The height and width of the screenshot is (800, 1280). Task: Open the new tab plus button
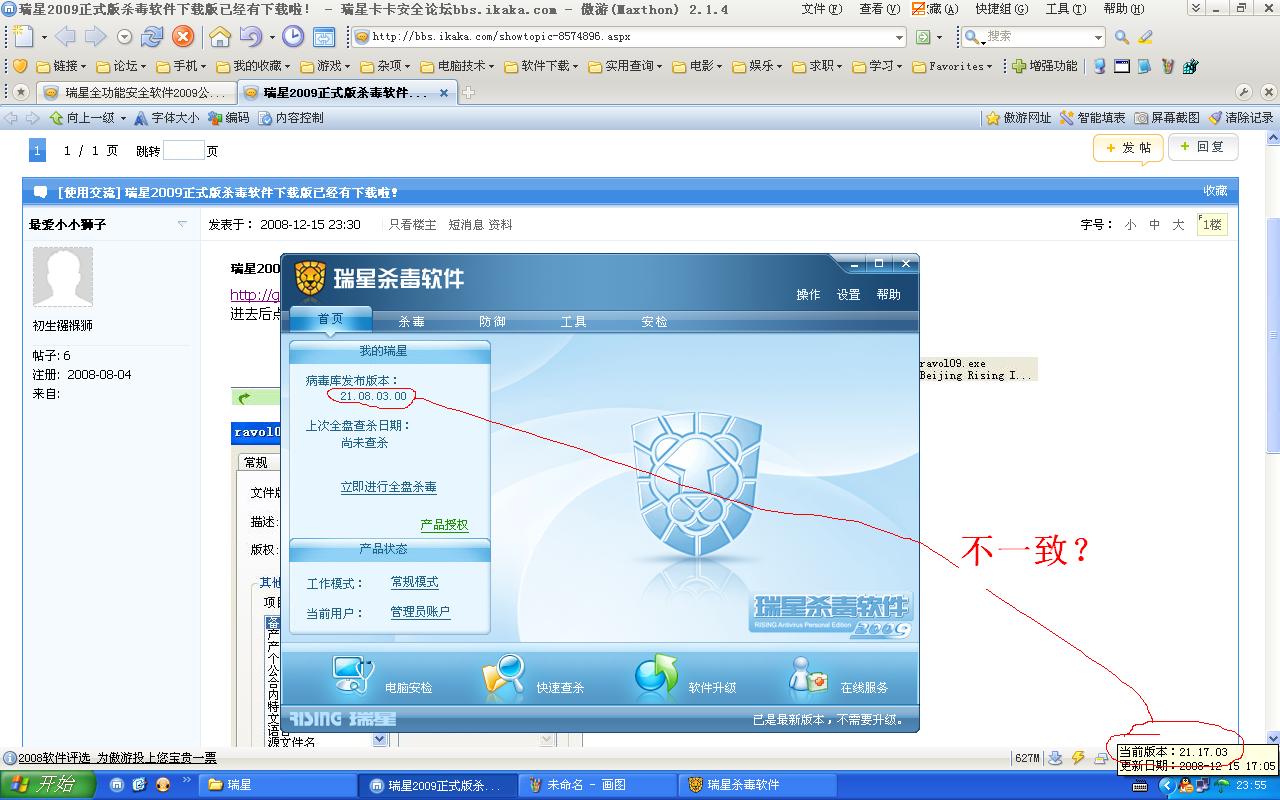click(x=468, y=92)
